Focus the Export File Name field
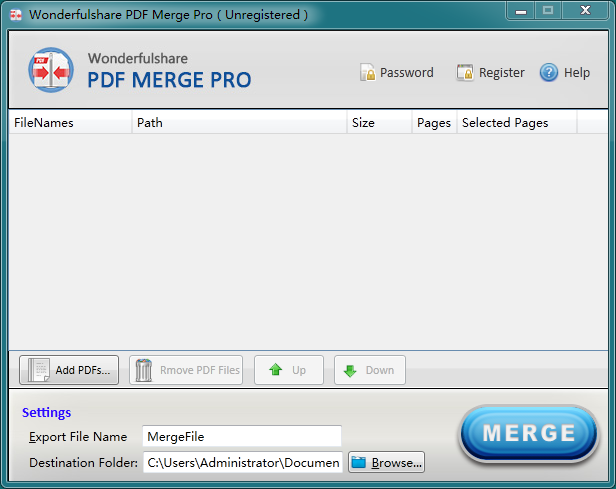This screenshot has height=489, width=616. [242, 436]
